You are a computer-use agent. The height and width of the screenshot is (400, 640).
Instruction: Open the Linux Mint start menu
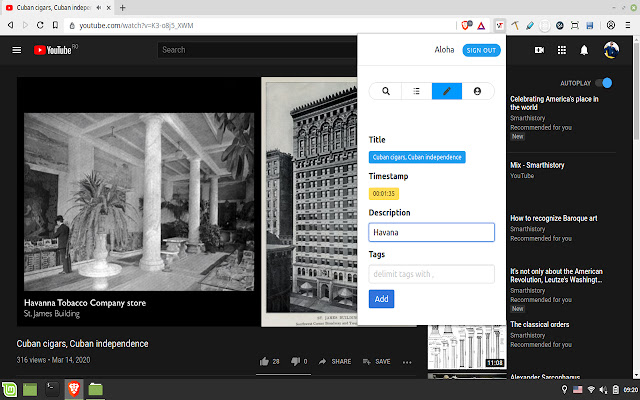[x=9, y=389]
